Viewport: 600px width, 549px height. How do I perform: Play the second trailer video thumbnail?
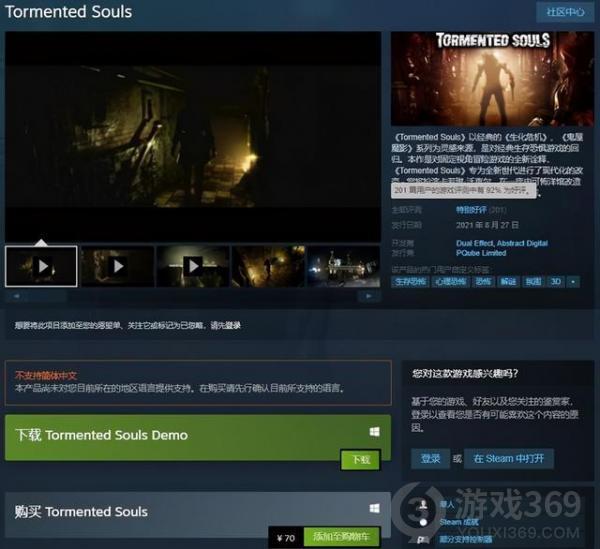pos(117,267)
